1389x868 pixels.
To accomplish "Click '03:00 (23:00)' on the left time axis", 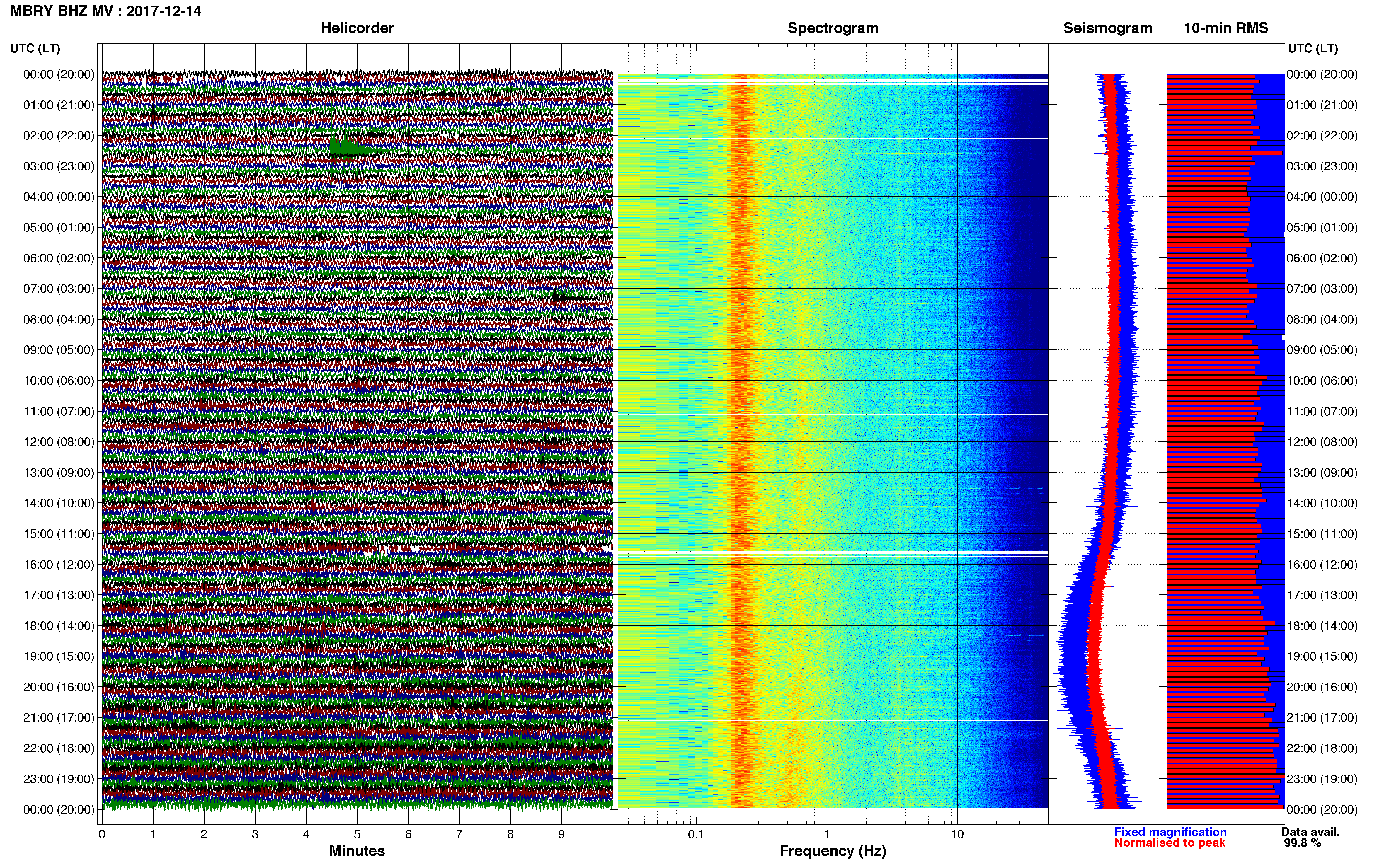I will [x=59, y=166].
